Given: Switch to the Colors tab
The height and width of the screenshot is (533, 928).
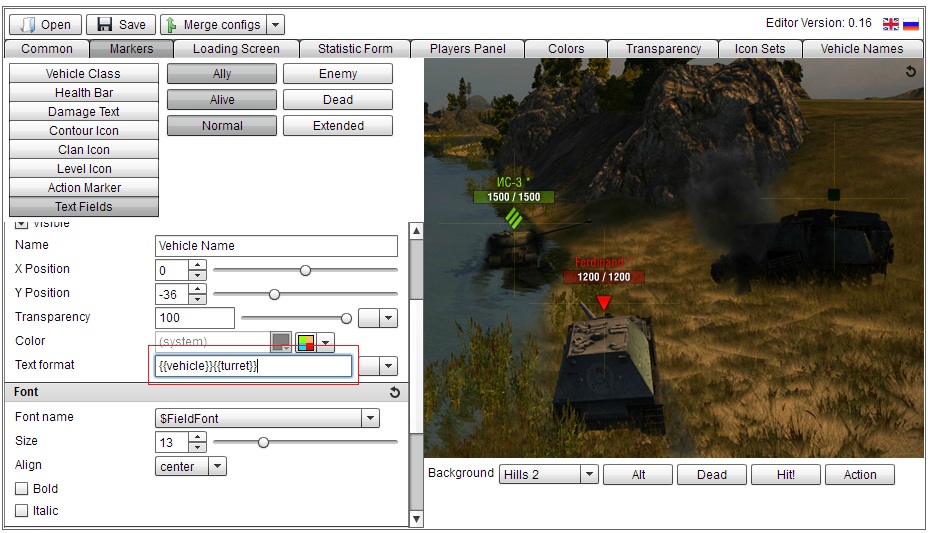Looking at the screenshot, I should coord(566,49).
